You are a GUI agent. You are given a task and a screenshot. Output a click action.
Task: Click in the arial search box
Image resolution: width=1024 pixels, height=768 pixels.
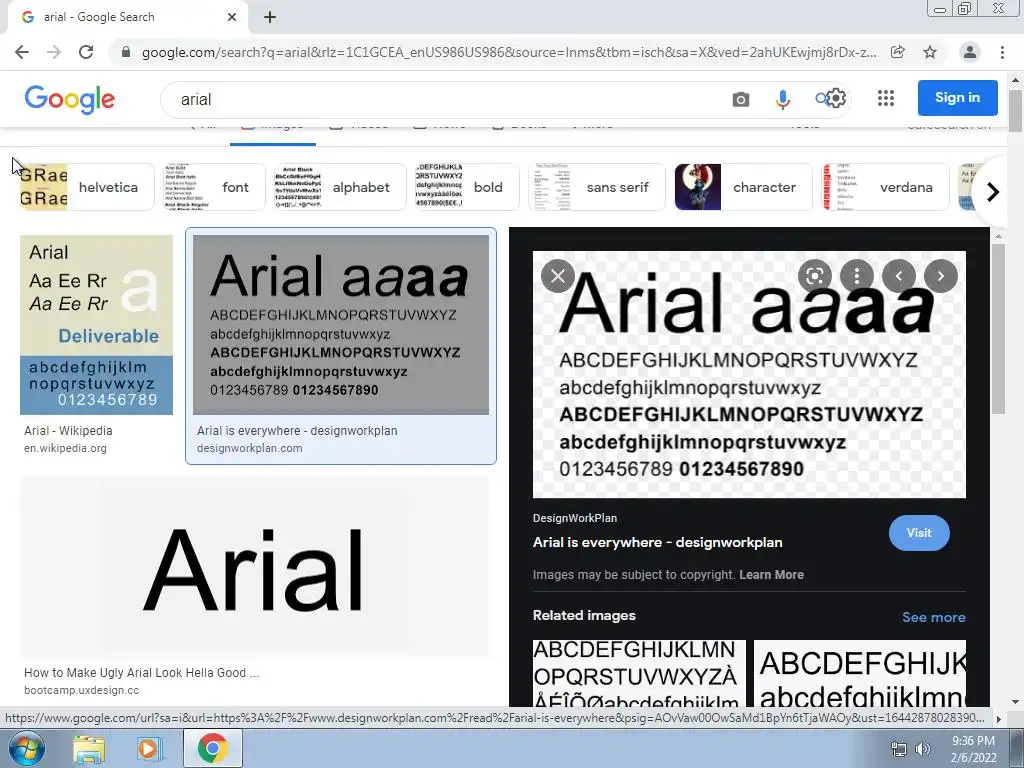tap(451, 99)
